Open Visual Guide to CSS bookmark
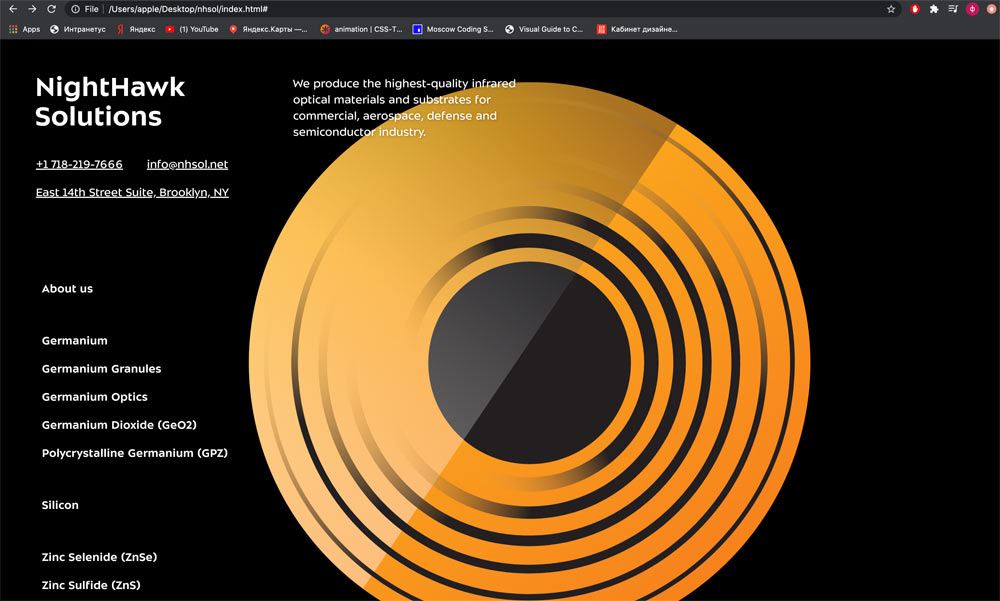The height and width of the screenshot is (601, 1000). click(544, 29)
